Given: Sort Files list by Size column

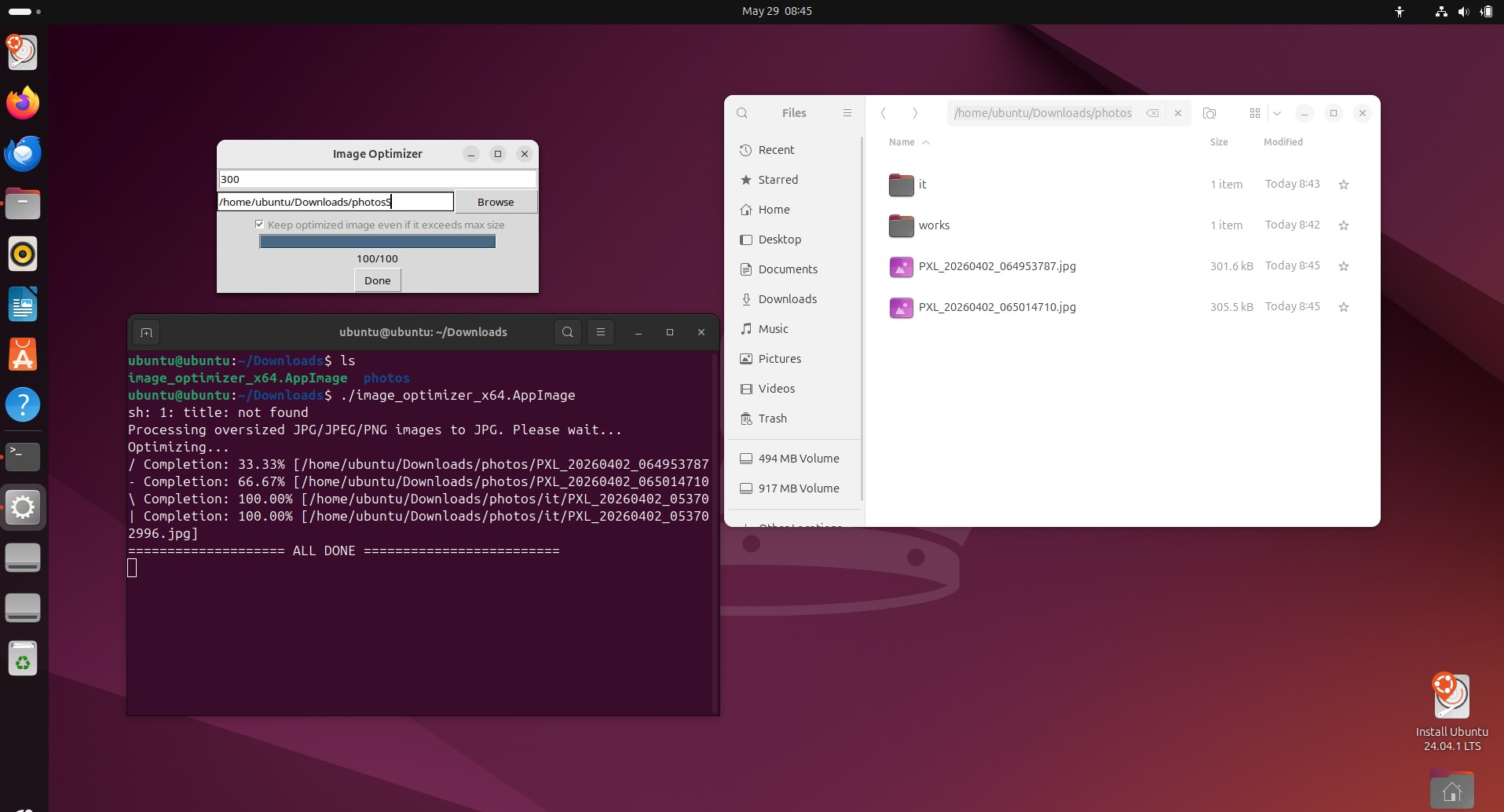Looking at the screenshot, I should pyautogui.click(x=1219, y=142).
